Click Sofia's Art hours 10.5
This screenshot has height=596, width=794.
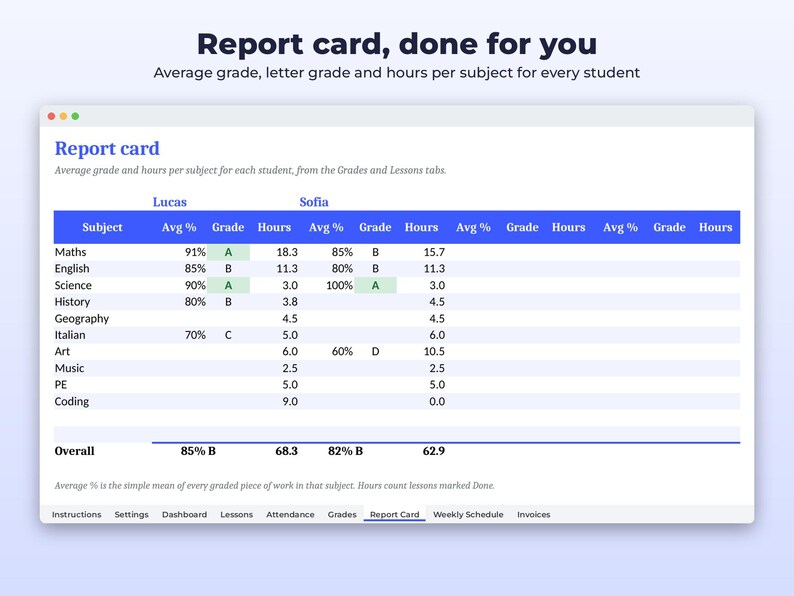434,351
